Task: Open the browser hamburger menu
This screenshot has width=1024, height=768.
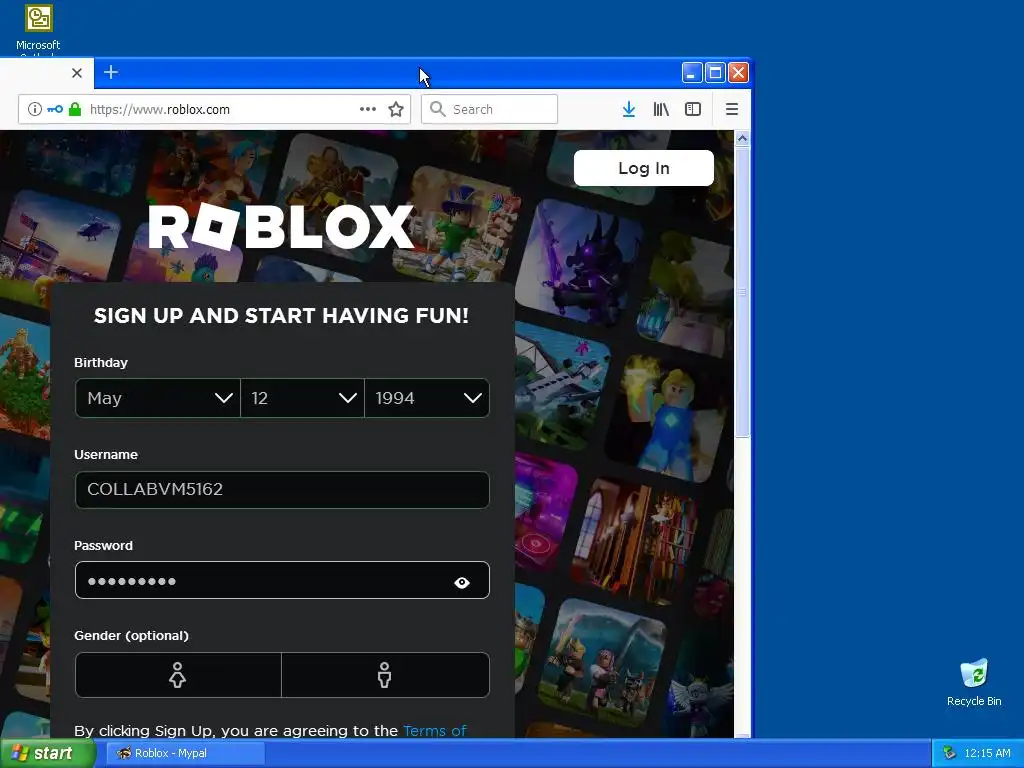Action: [731, 109]
